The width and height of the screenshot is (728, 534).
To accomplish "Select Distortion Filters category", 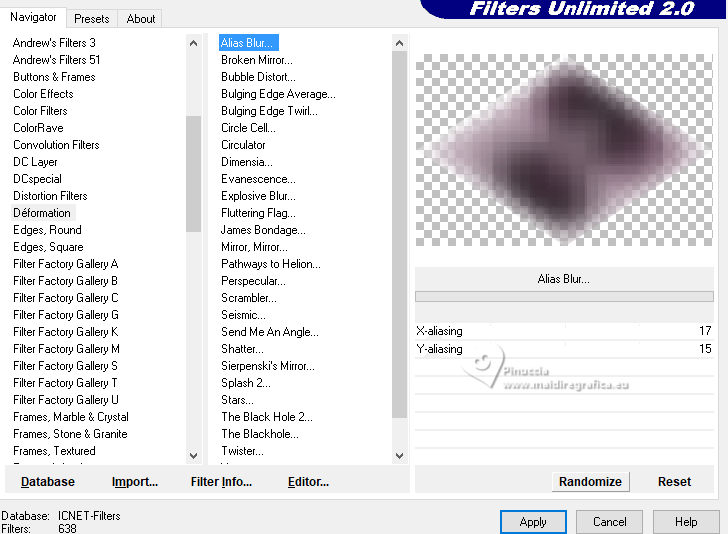I will tap(50, 196).
